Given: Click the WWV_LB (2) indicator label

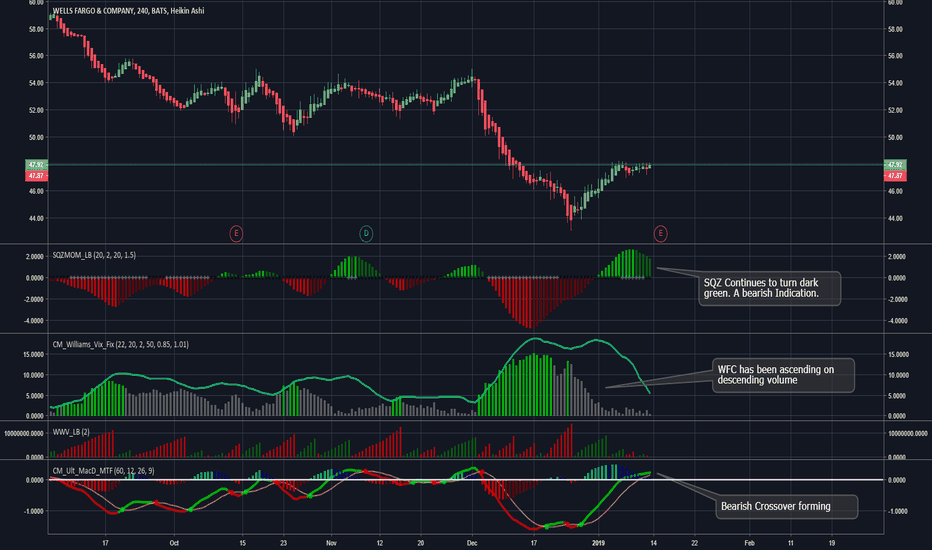Looking at the screenshot, I should [x=71, y=432].
